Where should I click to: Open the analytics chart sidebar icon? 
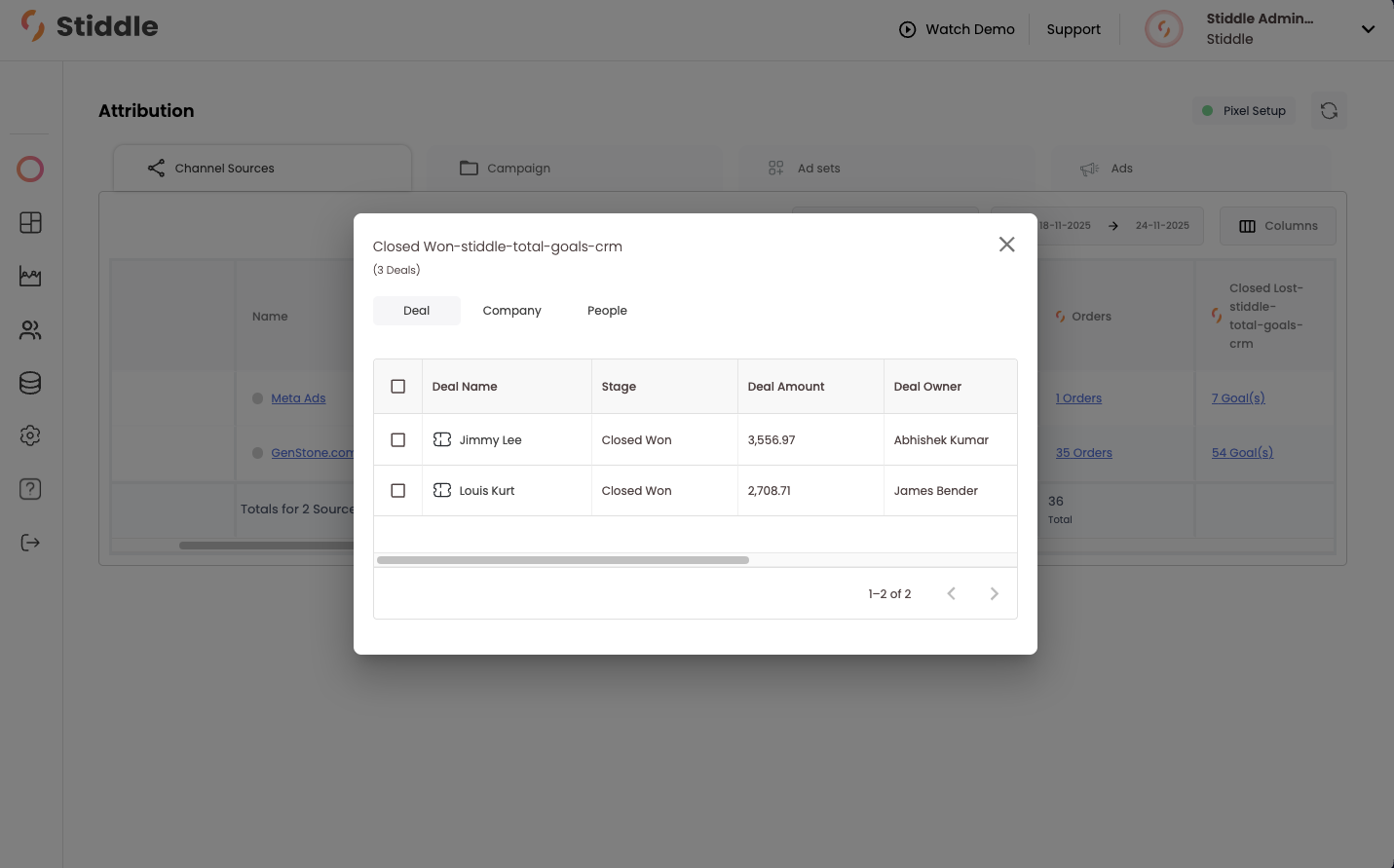coord(30,277)
